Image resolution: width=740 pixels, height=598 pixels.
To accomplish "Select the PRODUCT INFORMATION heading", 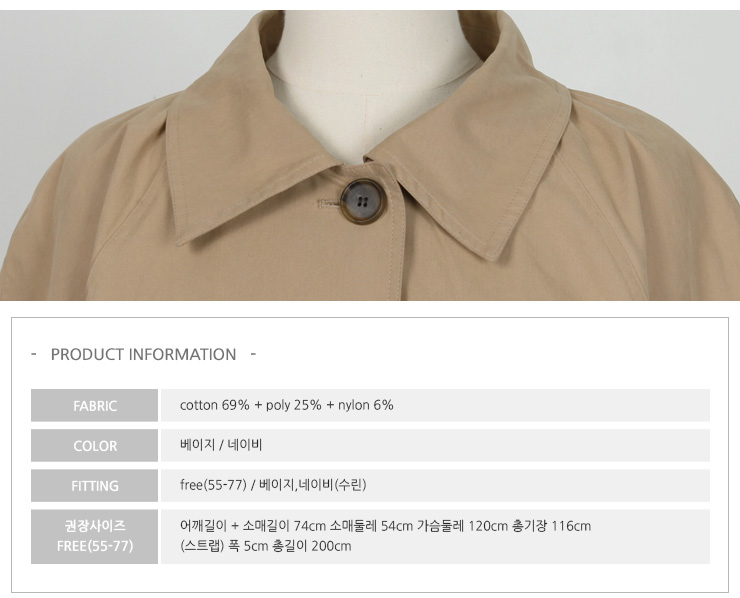I will (143, 354).
